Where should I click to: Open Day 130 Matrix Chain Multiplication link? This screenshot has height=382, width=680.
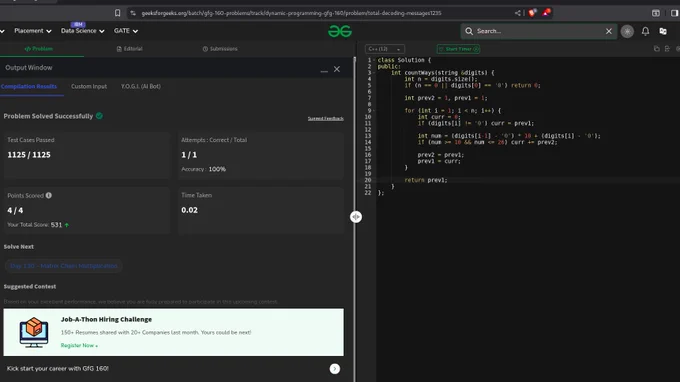coord(64,266)
